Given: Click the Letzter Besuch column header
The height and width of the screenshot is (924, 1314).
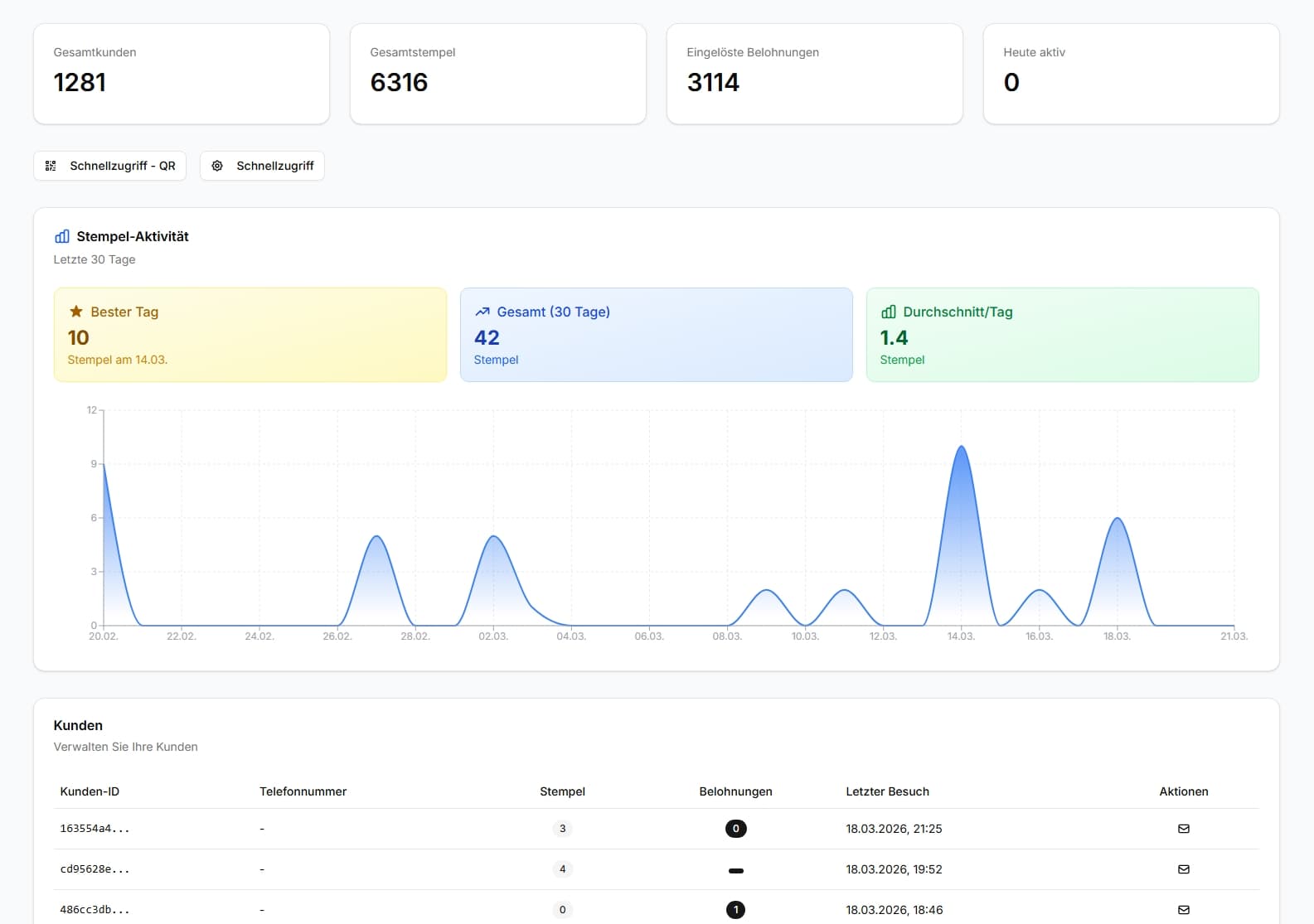Looking at the screenshot, I should (888, 791).
